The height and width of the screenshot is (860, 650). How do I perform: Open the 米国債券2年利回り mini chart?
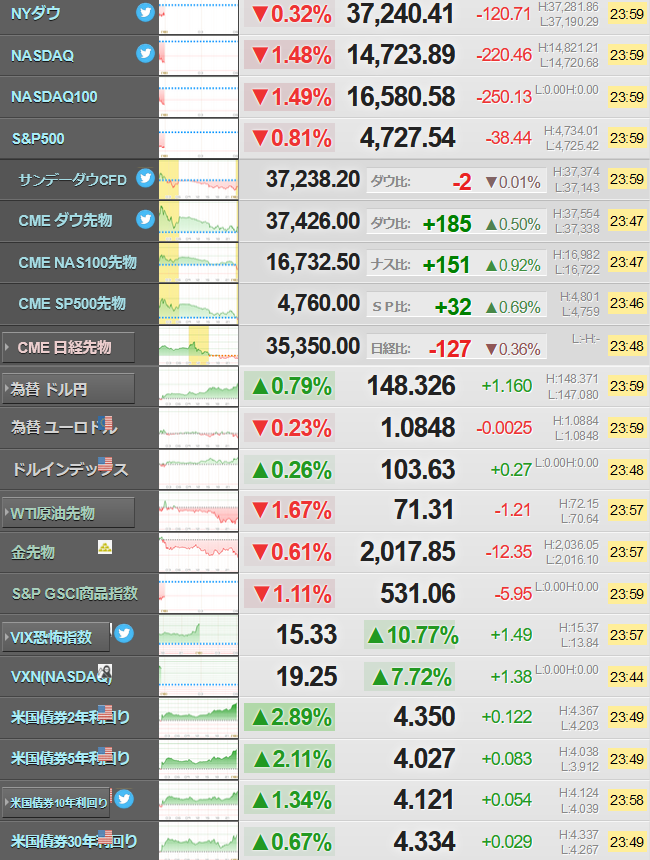tap(199, 717)
